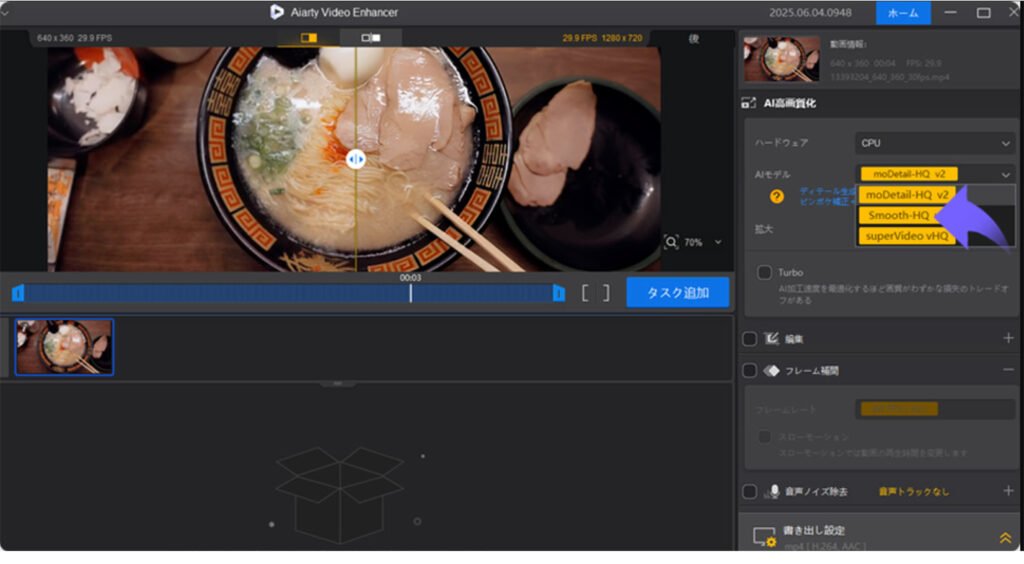The width and height of the screenshot is (1024, 564).
Task: Click the video info thumbnail in the right panel
Action: coord(782,59)
